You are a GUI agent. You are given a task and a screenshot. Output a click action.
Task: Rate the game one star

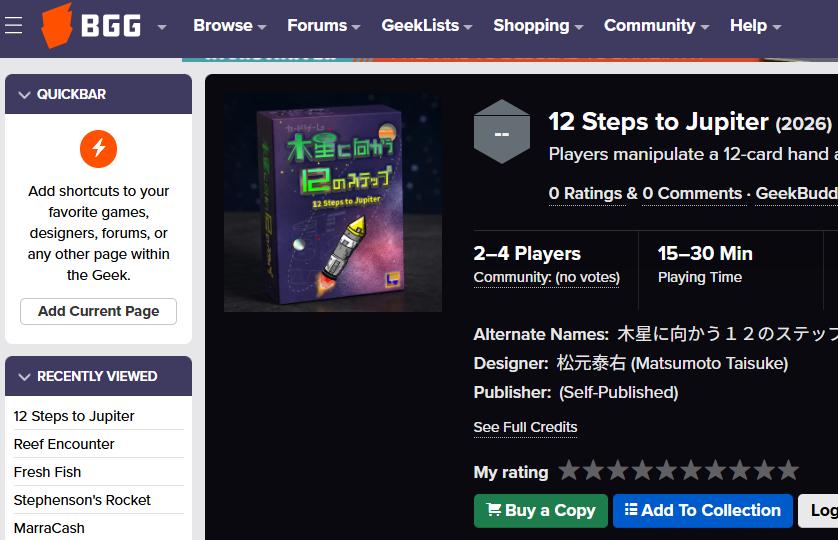coord(569,470)
